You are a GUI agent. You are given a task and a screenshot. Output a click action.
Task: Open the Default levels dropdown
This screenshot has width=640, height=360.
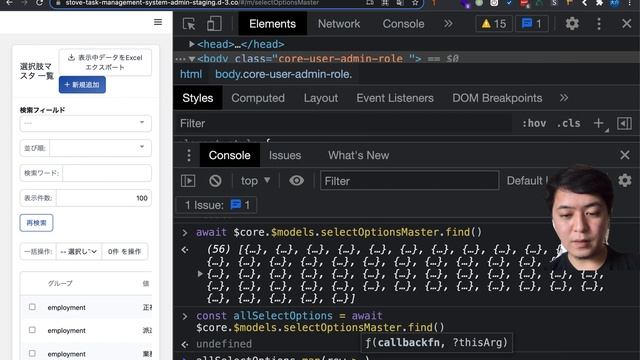coord(527,181)
